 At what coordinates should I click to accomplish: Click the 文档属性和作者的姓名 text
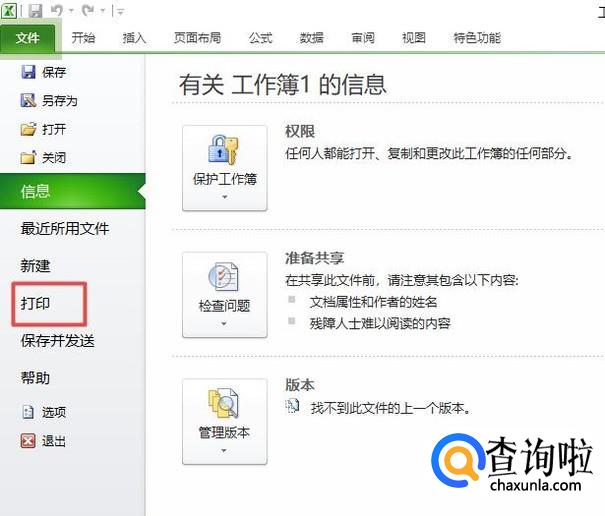click(373, 302)
